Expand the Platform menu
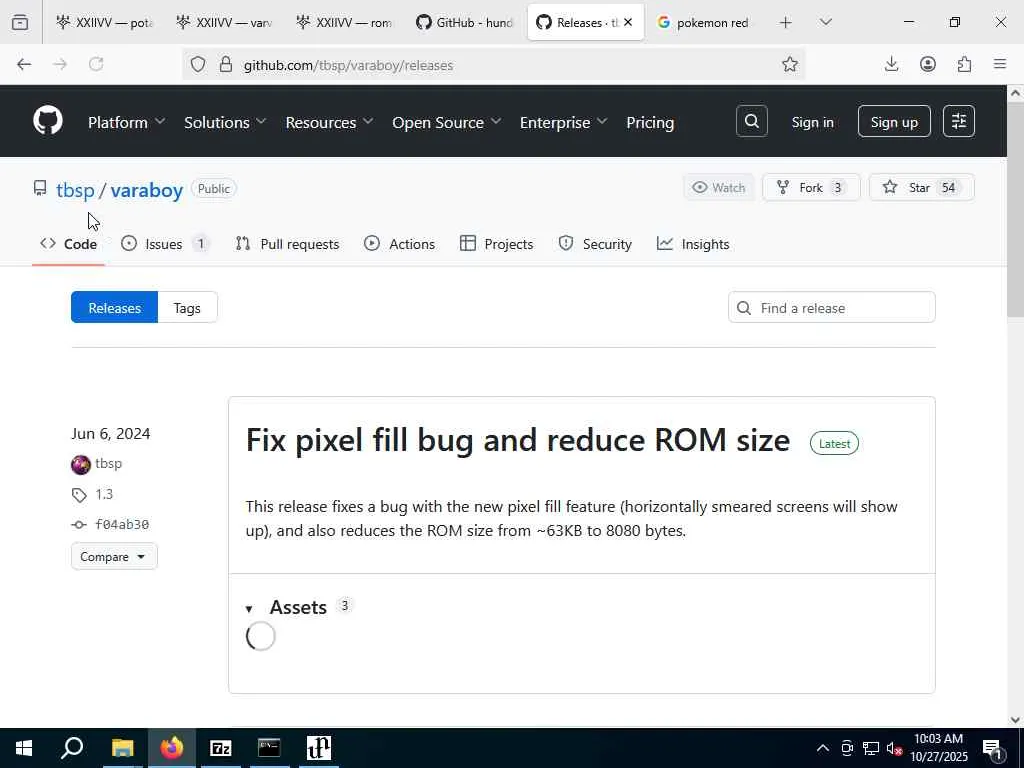Viewport: 1024px width, 768px height. point(126,122)
